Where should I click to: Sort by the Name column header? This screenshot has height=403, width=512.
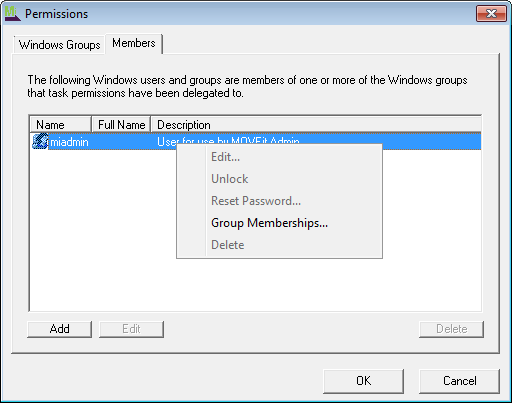coord(60,125)
